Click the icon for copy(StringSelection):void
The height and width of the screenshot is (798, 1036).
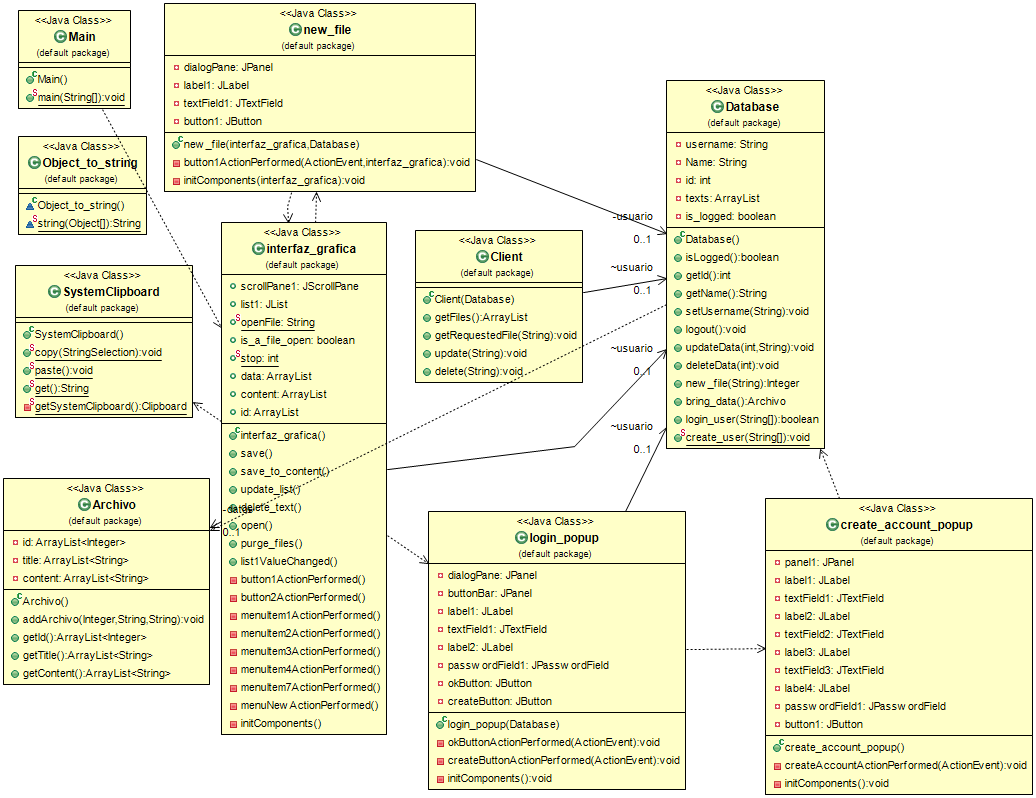[28, 352]
